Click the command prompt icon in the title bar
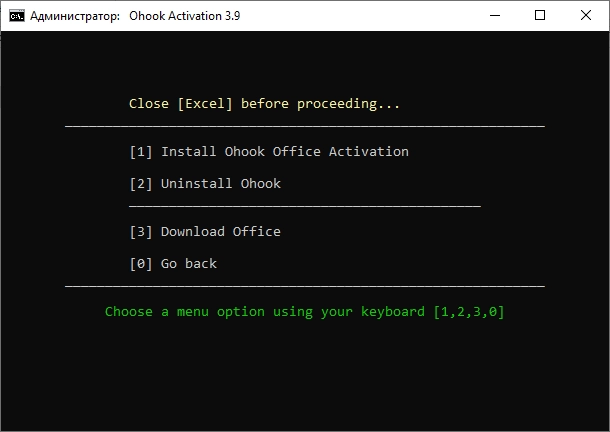Image resolution: width=610 pixels, height=432 pixels. (17, 16)
